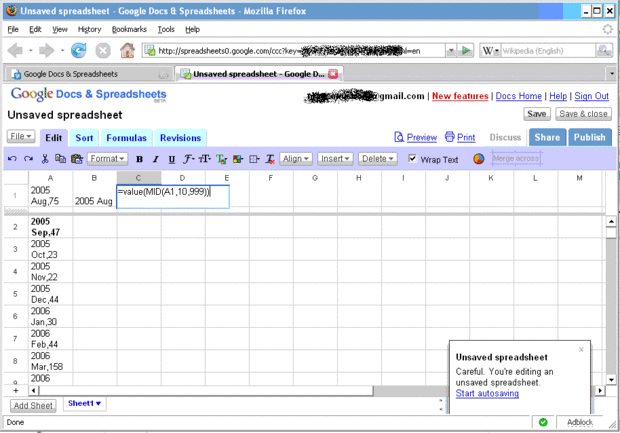Open the cell borders menu
This screenshot has height=433, width=620.
pyautogui.click(x=254, y=159)
